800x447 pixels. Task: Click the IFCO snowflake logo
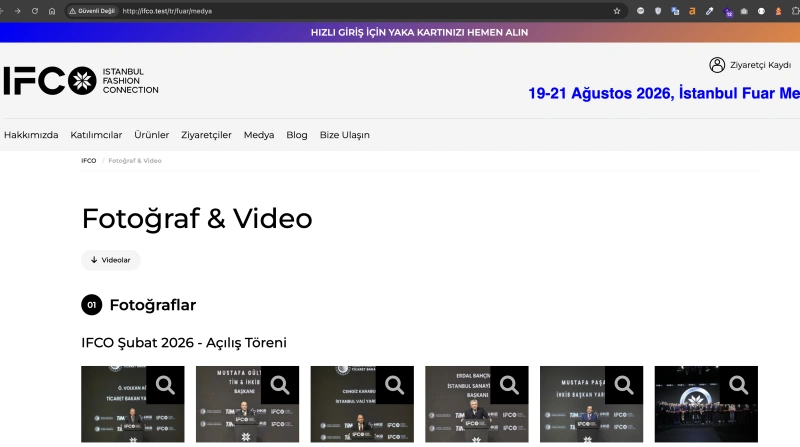tap(82, 81)
